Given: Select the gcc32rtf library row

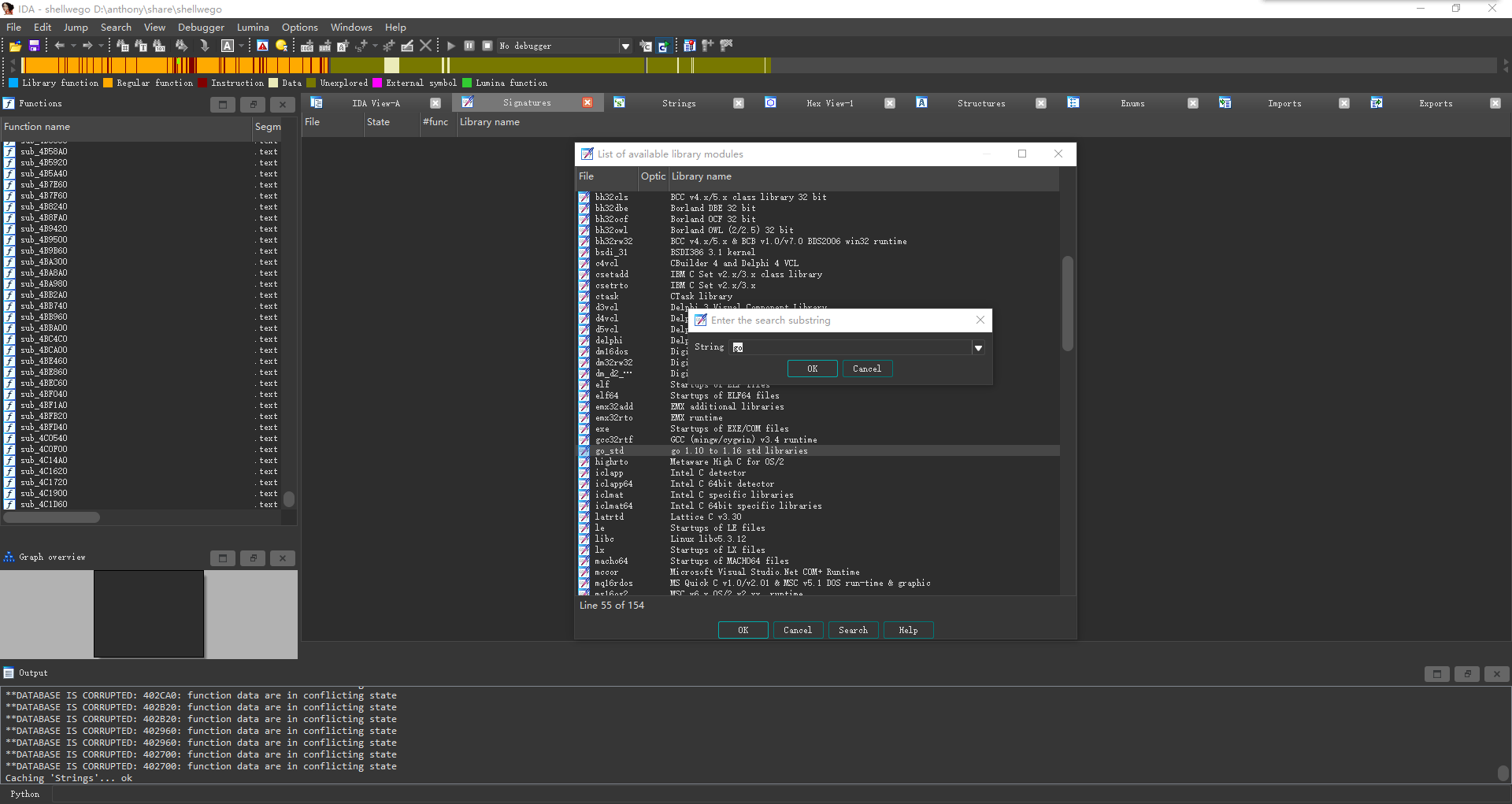Looking at the screenshot, I should click(819, 440).
